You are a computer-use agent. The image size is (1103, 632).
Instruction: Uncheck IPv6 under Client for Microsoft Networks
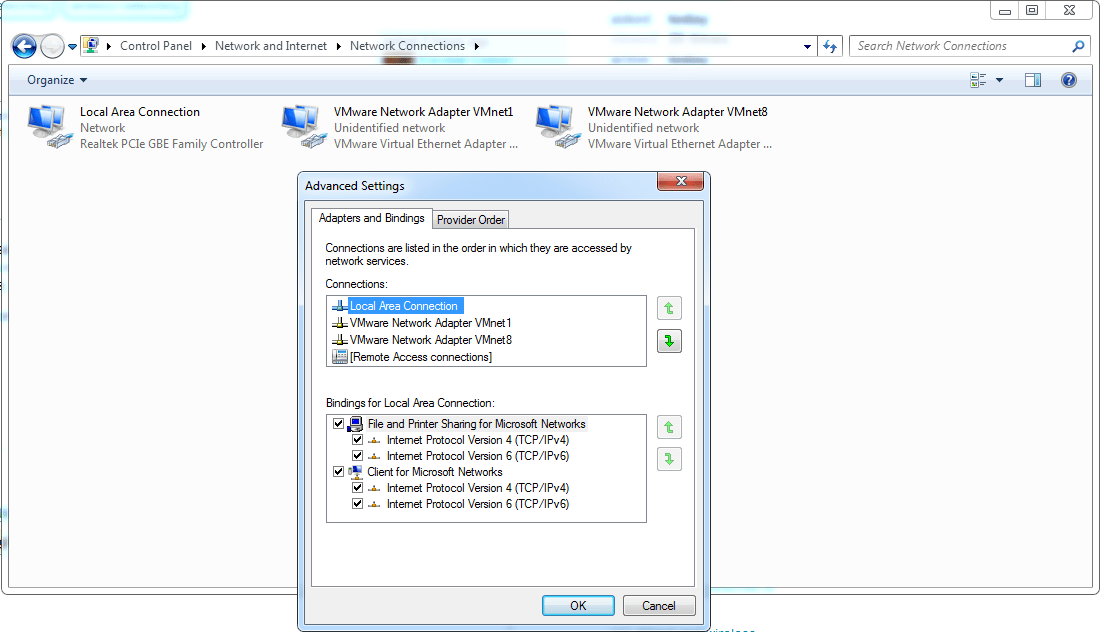(357, 504)
